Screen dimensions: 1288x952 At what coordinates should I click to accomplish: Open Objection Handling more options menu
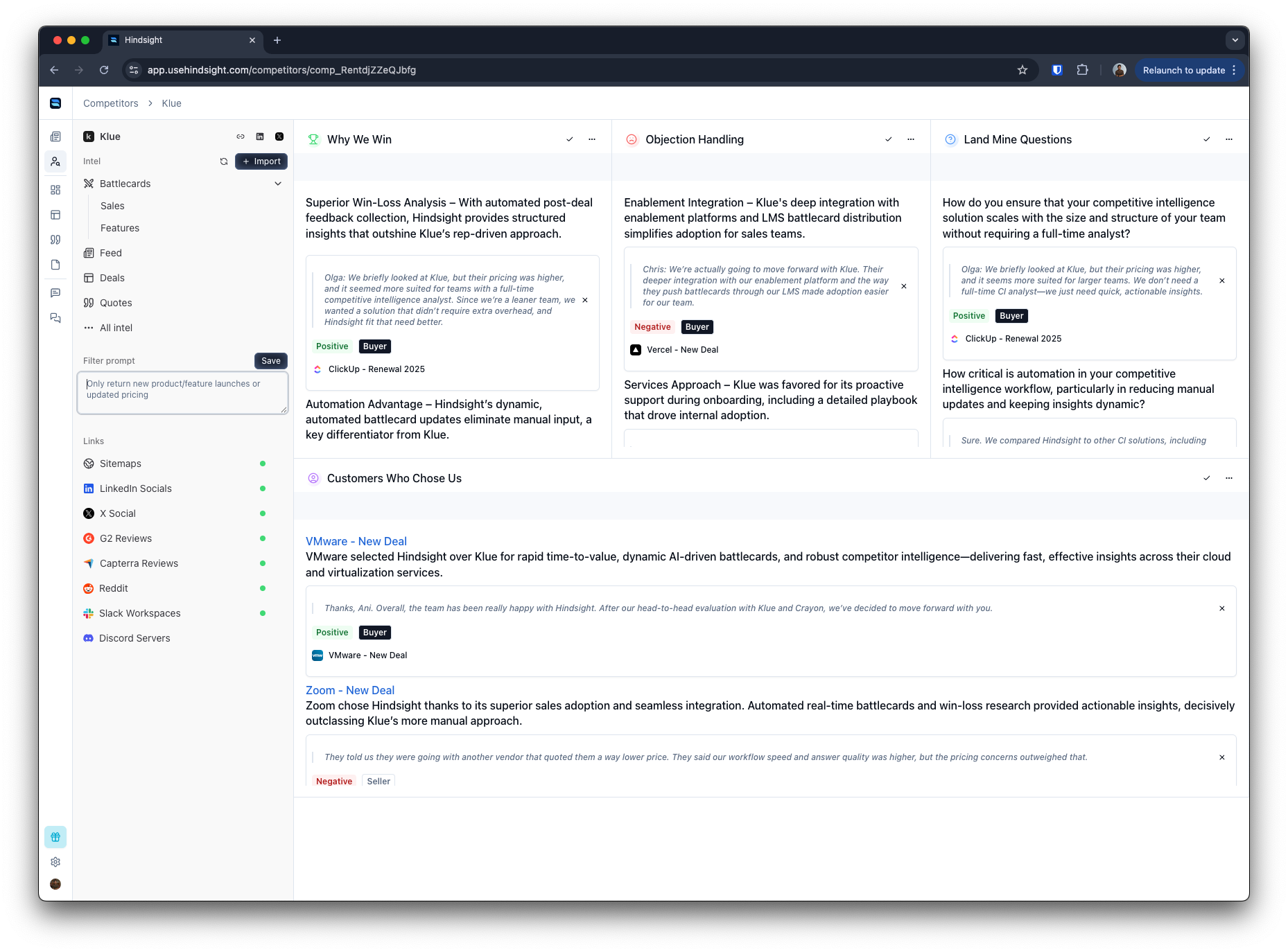coord(911,139)
